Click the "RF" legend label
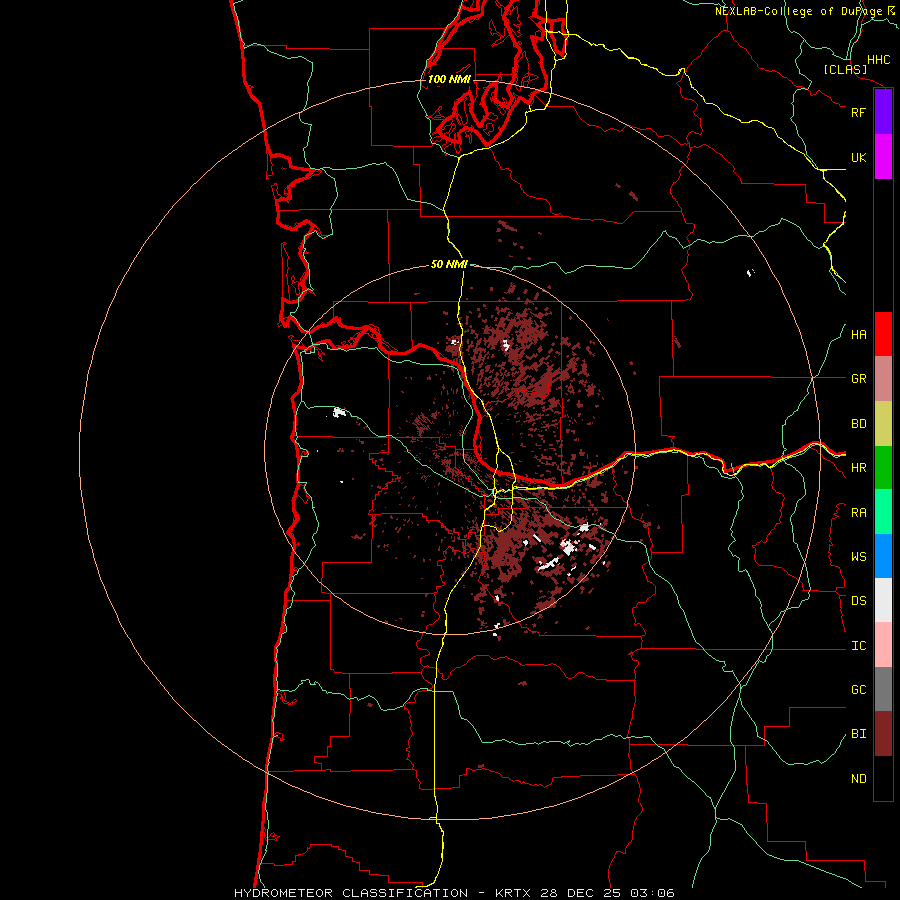 tap(858, 112)
